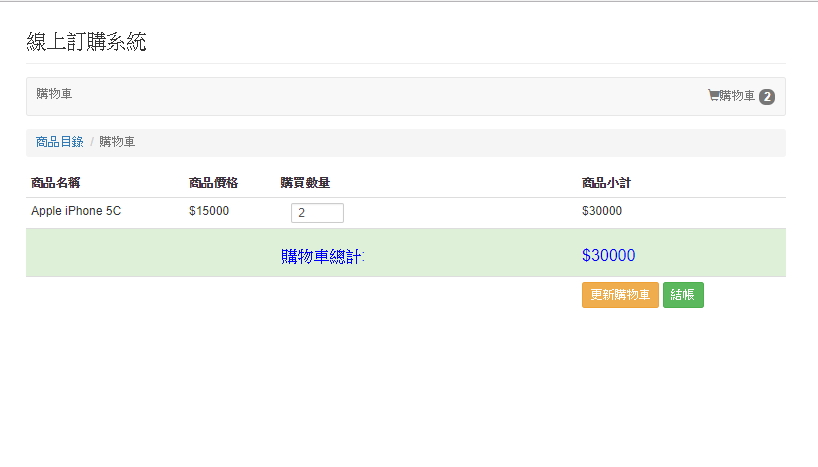The image size is (818, 467).
Task: Go to 商品目錄 breadcrumb link
Action: 59,142
